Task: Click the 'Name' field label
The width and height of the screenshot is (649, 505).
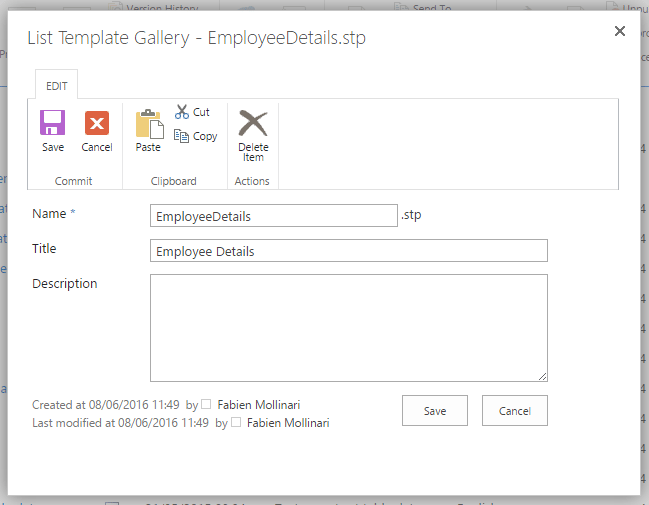Action: pyautogui.click(x=49, y=214)
